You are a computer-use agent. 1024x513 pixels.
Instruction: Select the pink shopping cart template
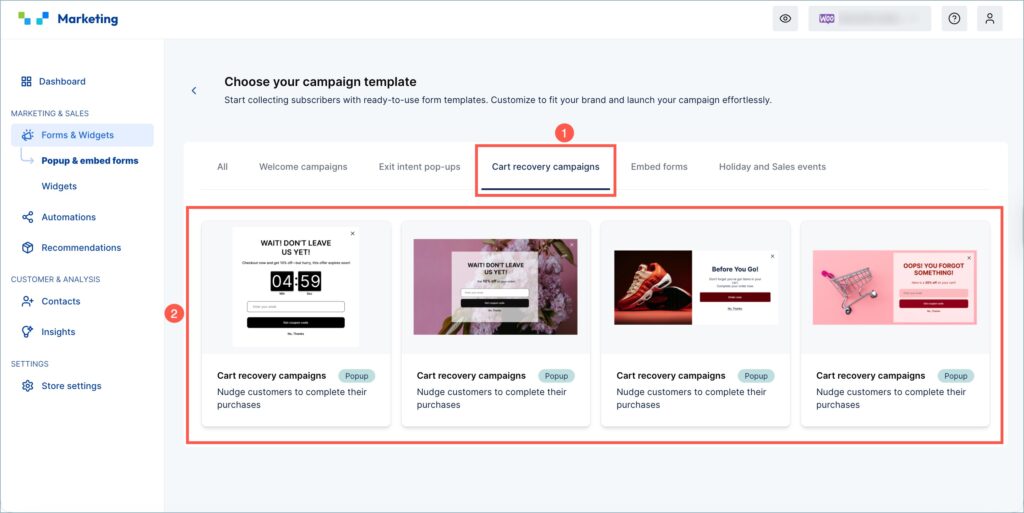click(895, 324)
